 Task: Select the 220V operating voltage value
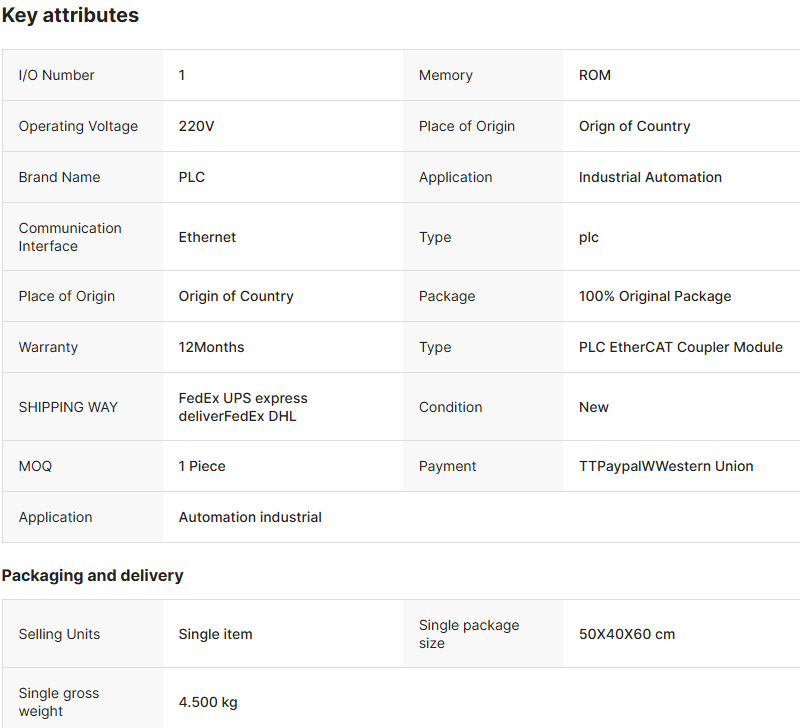pos(196,126)
